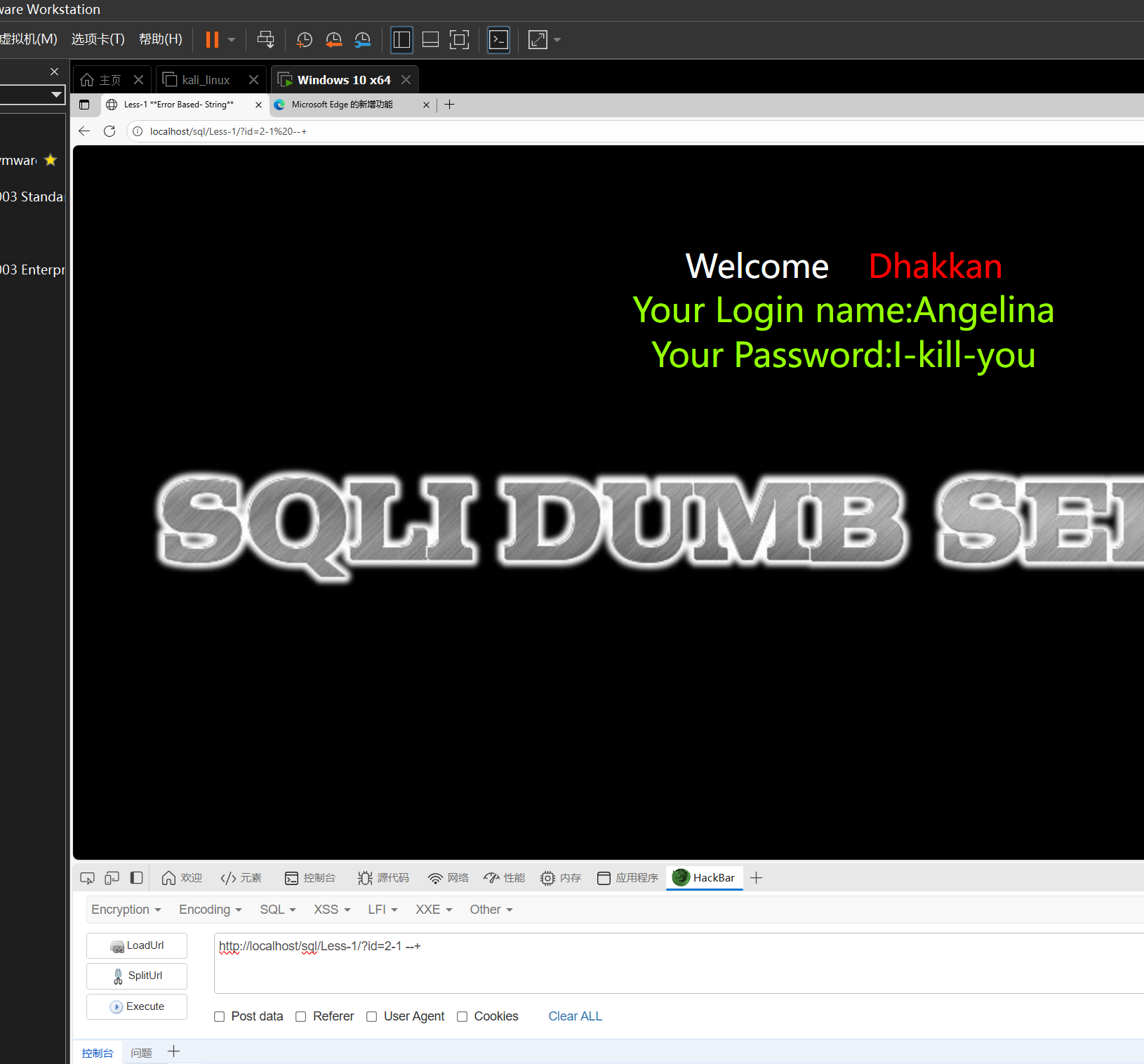
Task: Go back with the browser back arrow
Action: (x=84, y=131)
